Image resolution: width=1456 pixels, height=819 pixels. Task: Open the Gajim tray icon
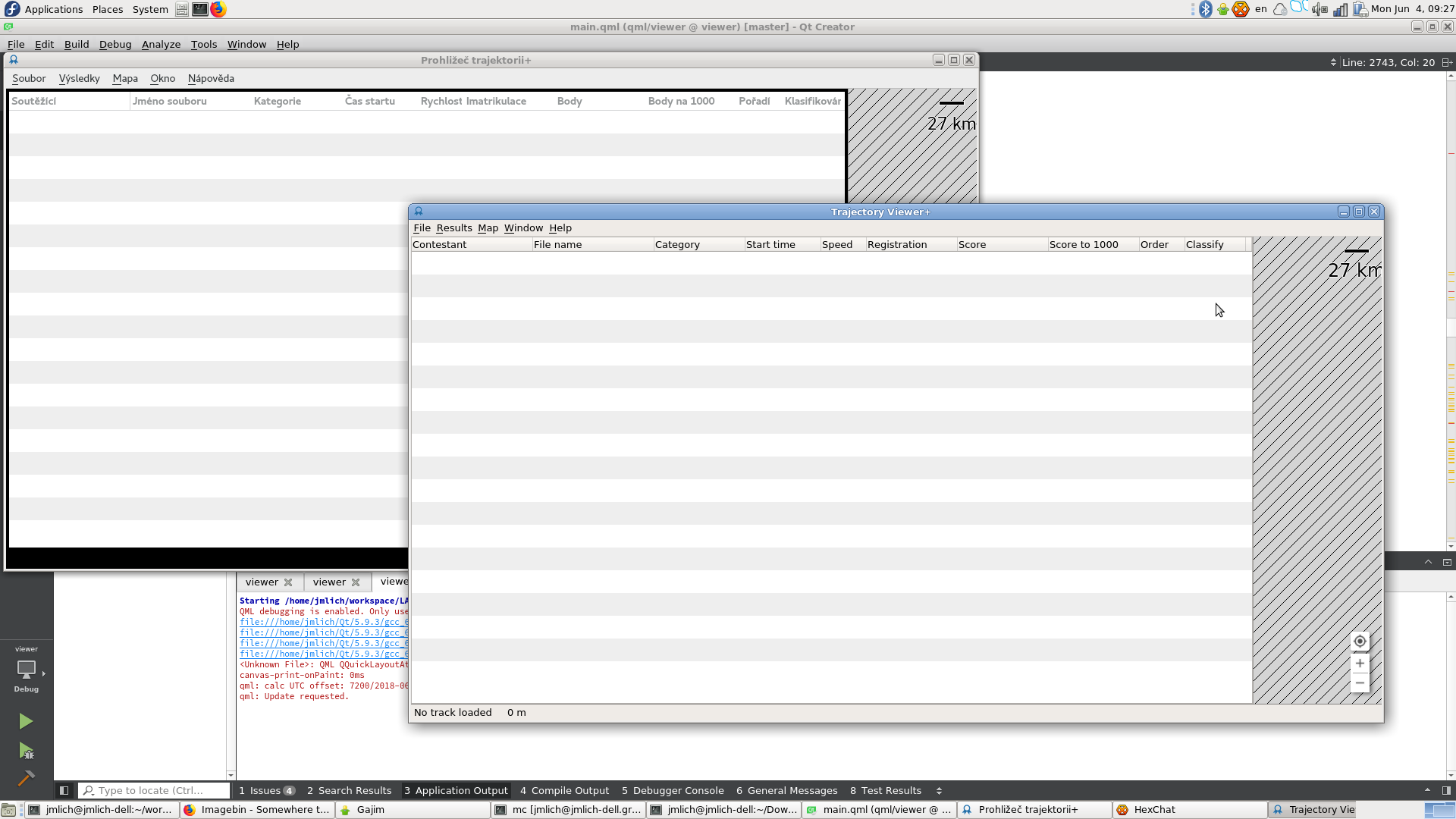point(1223,9)
